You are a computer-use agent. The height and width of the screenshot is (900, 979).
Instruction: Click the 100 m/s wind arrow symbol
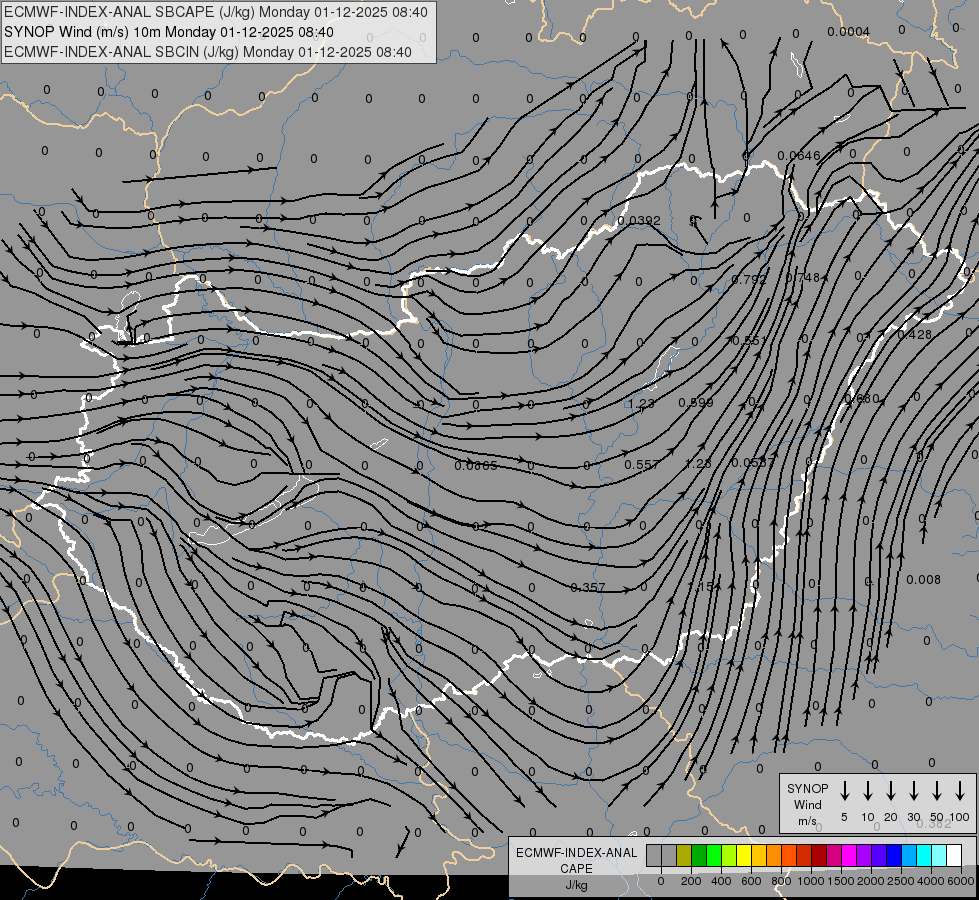click(960, 791)
